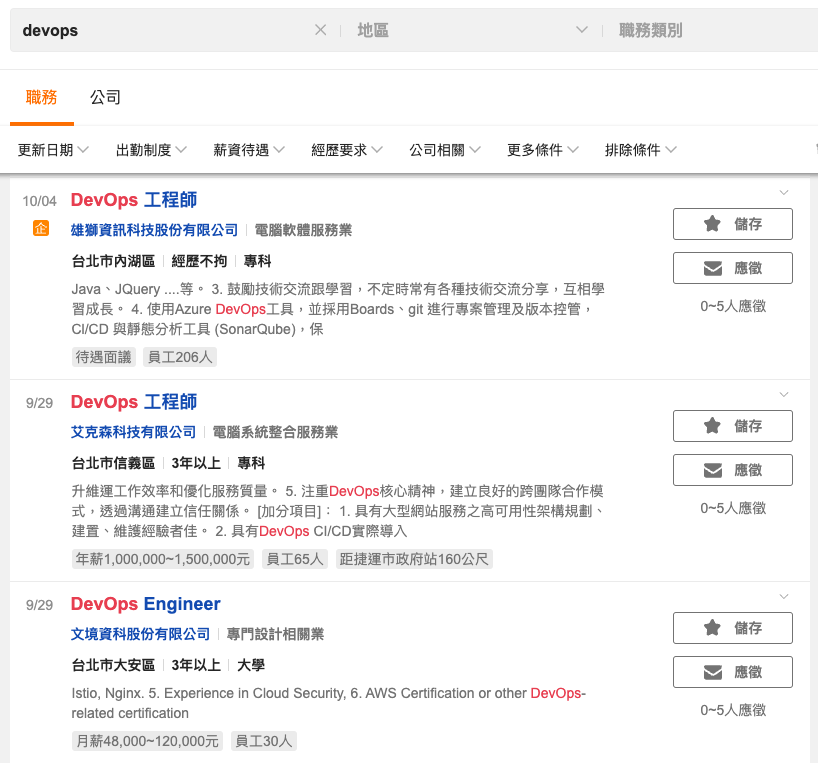818x763 pixels.
Task: Expand the 經歷要求 filter
Action: (x=346, y=150)
